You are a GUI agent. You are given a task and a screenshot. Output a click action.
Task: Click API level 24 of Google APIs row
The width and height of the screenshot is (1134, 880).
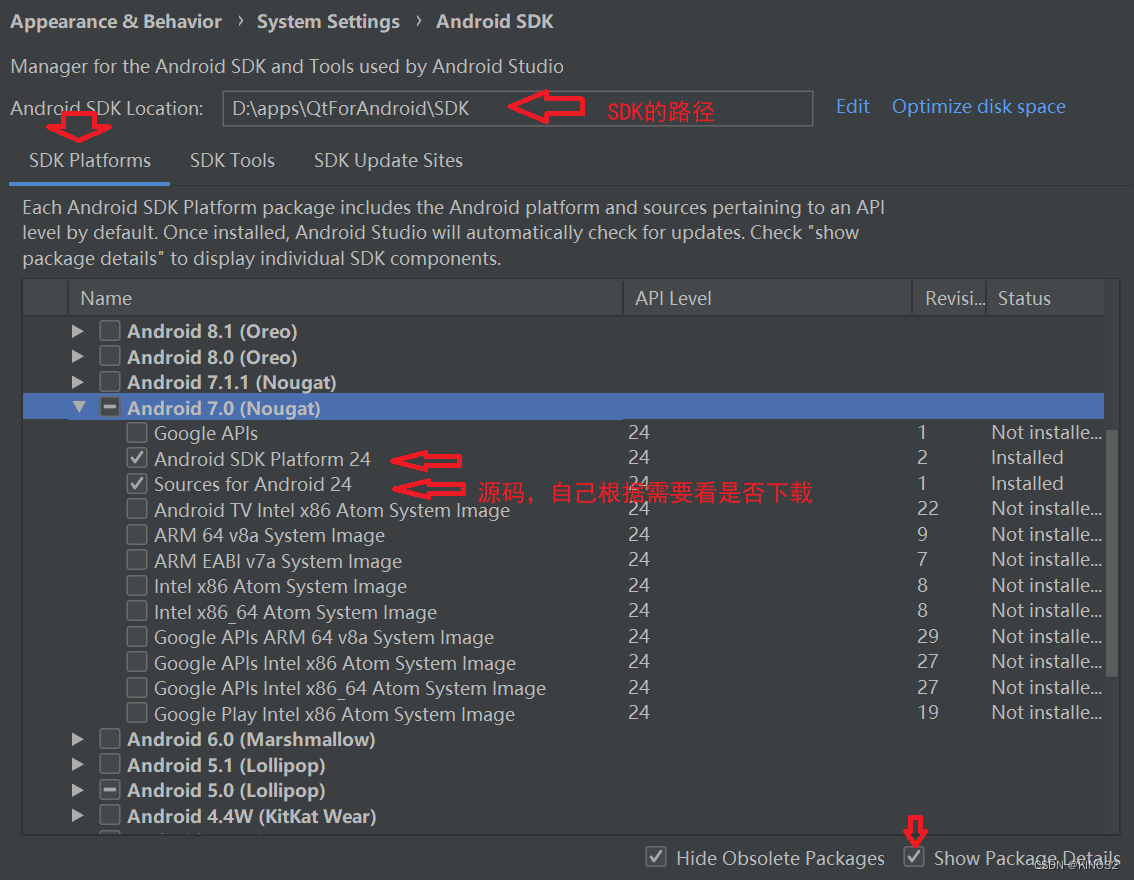(x=639, y=432)
